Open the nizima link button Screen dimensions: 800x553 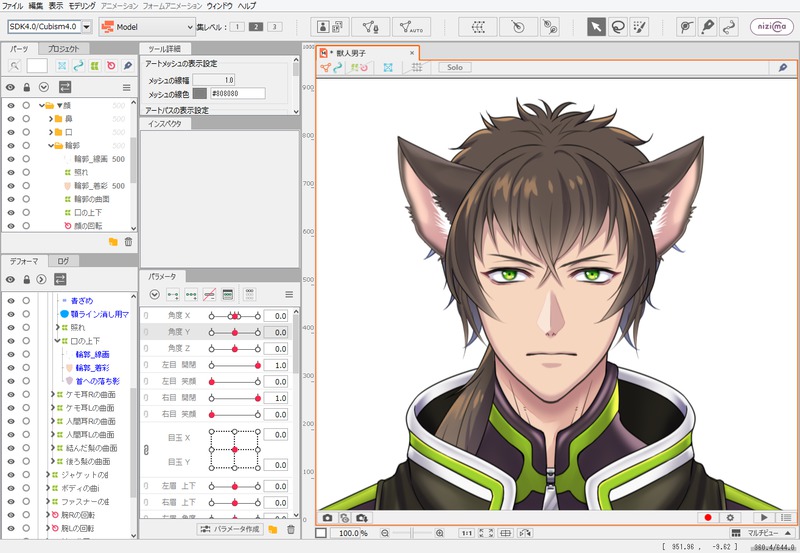(x=771, y=27)
